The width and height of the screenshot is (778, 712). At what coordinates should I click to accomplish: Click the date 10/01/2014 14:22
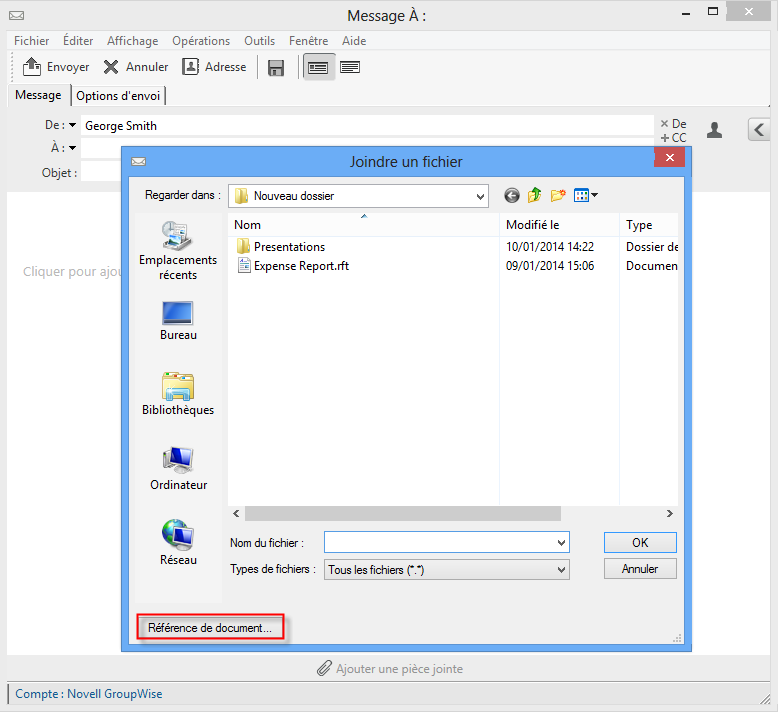[550, 247]
